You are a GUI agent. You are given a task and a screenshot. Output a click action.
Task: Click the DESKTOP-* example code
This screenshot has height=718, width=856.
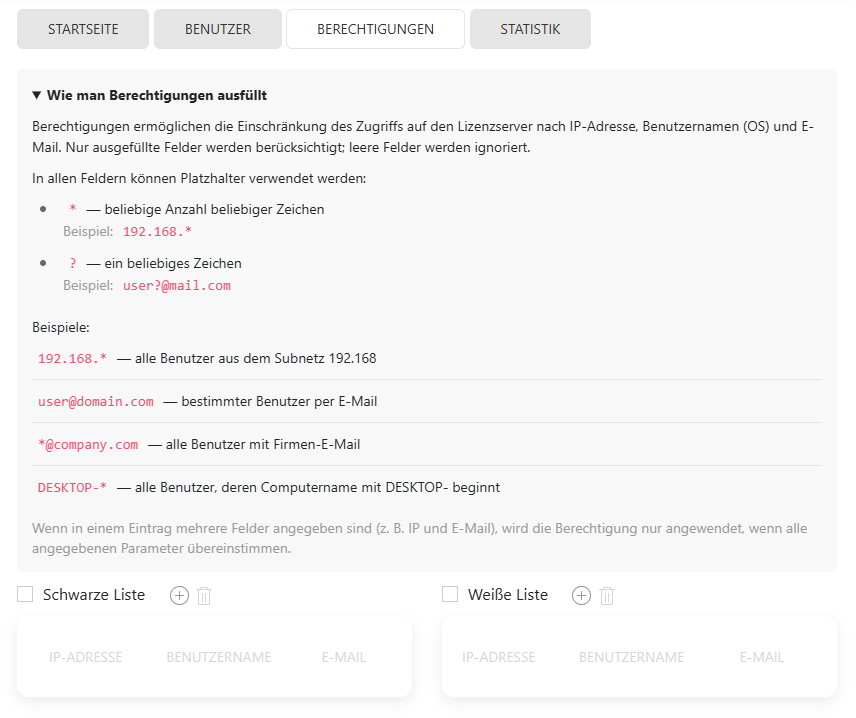72,487
